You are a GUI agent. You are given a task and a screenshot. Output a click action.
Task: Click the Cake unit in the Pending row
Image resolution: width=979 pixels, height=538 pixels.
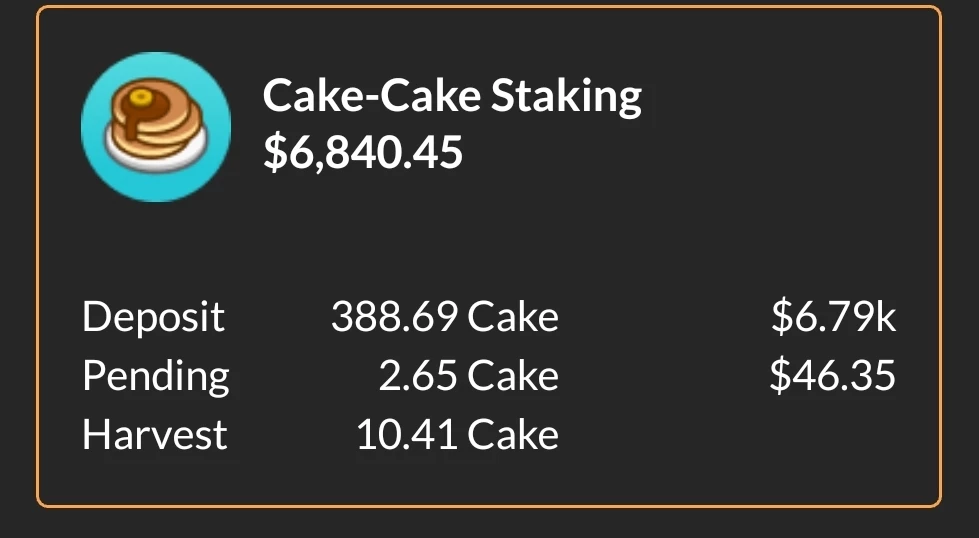[513, 376]
